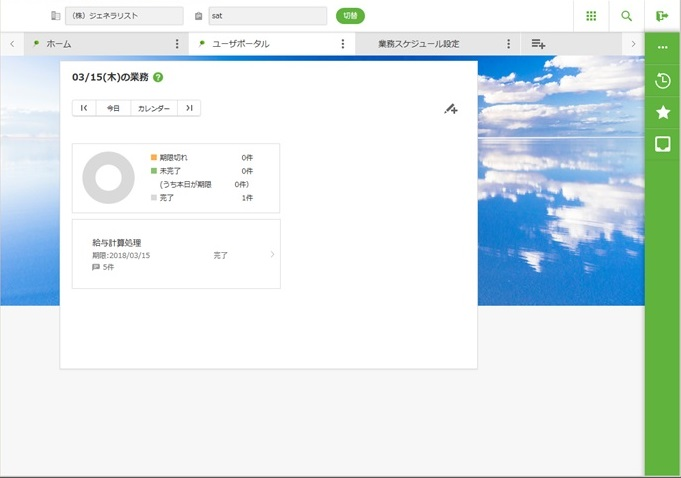Click the add new tab icon

pyautogui.click(x=538, y=44)
